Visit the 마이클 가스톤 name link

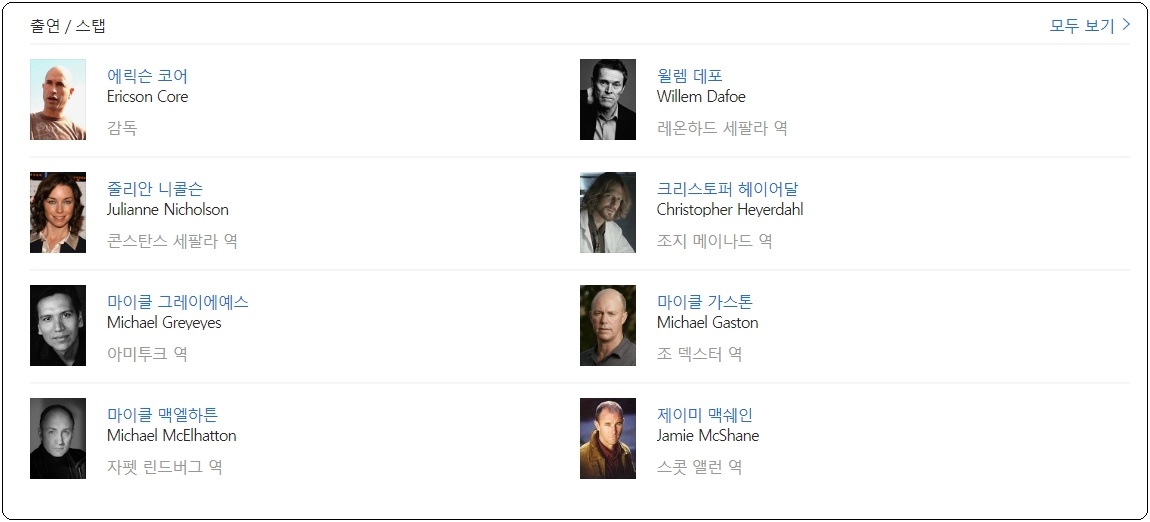tap(704, 302)
